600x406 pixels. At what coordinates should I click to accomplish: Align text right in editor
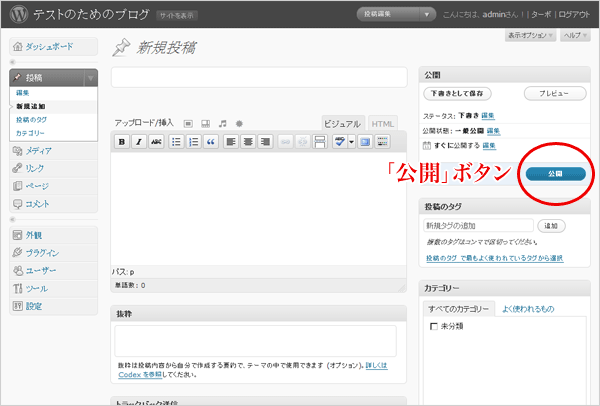tap(265, 142)
